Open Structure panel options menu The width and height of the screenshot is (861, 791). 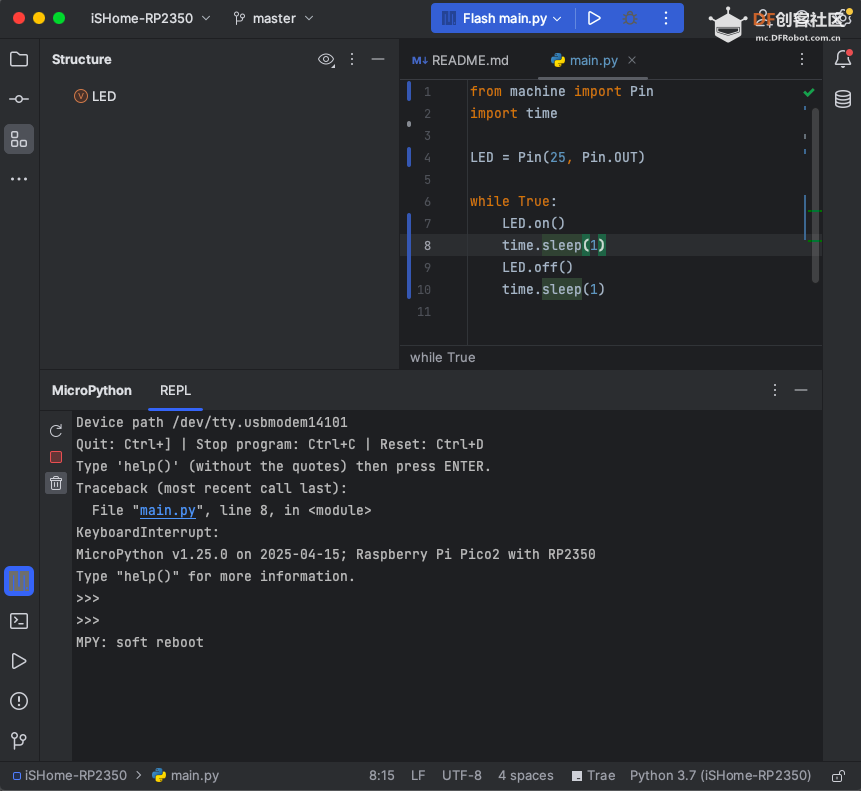pyautogui.click(x=352, y=59)
